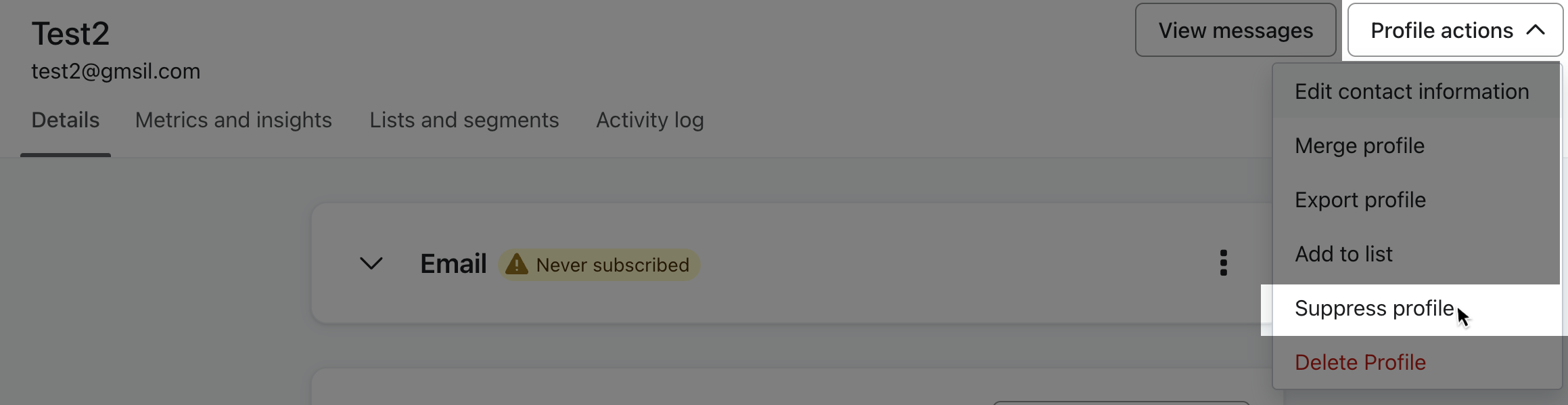
Task: Collapse the Email section chevron
Action: [x=371, y=263]
